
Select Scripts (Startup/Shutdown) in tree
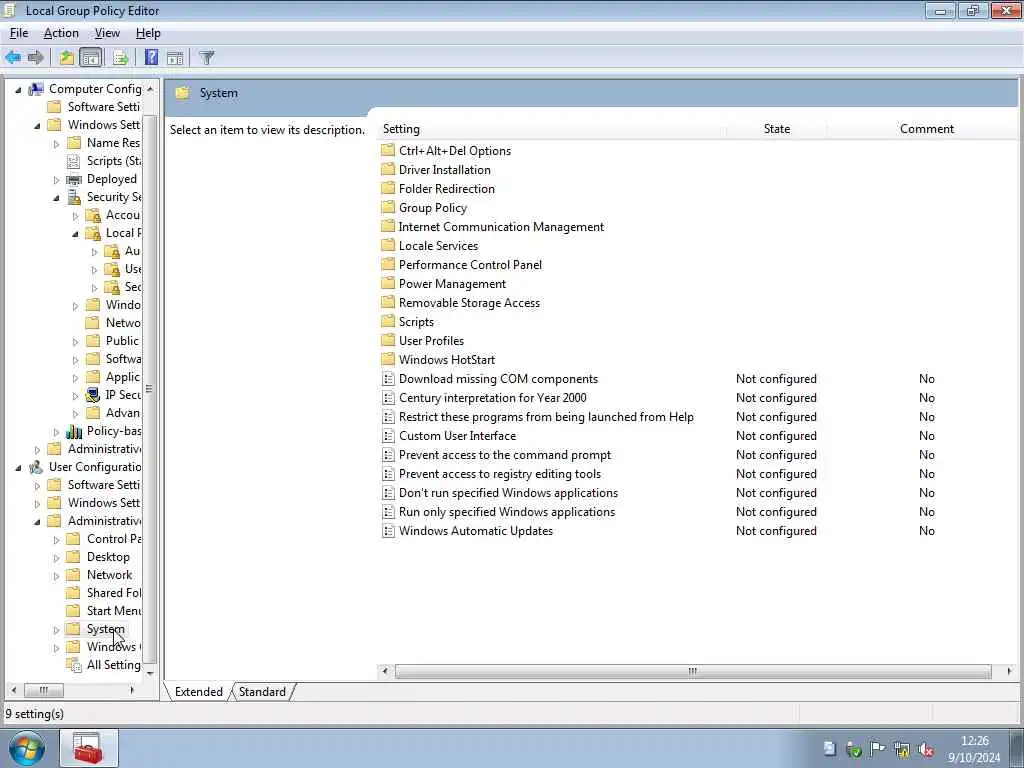click(104, 161)
